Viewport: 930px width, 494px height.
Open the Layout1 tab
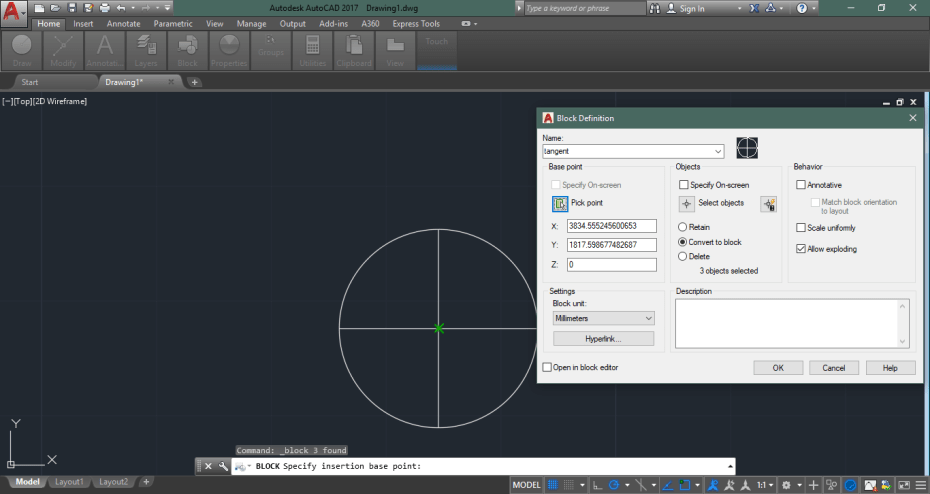click(x=69, y=482)
